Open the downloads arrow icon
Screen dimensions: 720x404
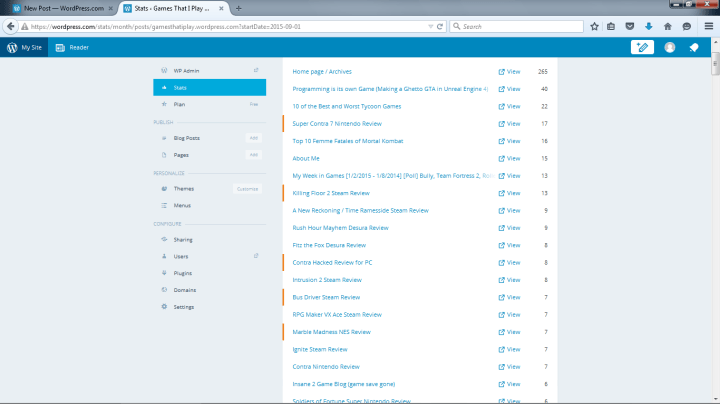coord(649,27)
